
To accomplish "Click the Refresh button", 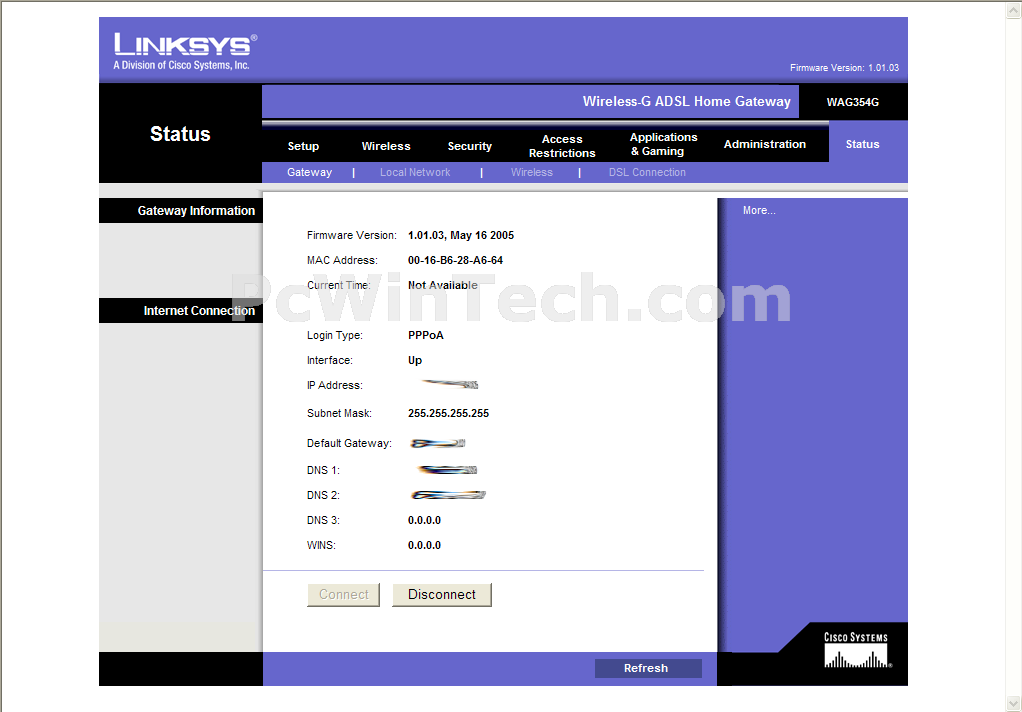I will point(648,668).
